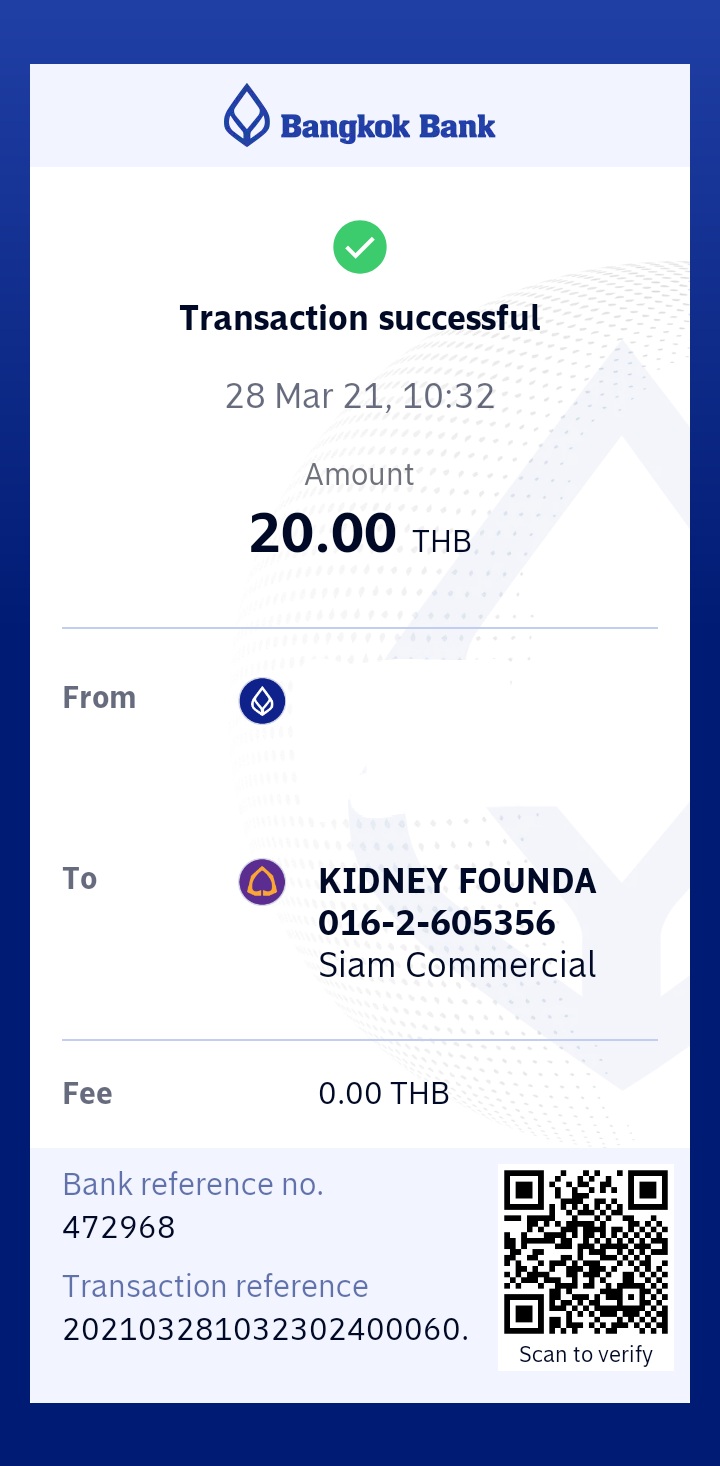Click the Bangkok Bank logo emblem in header
Image resolution: width=720 pixels, height=1466 pixels.
pyautogui.click(x=246, y=116)
